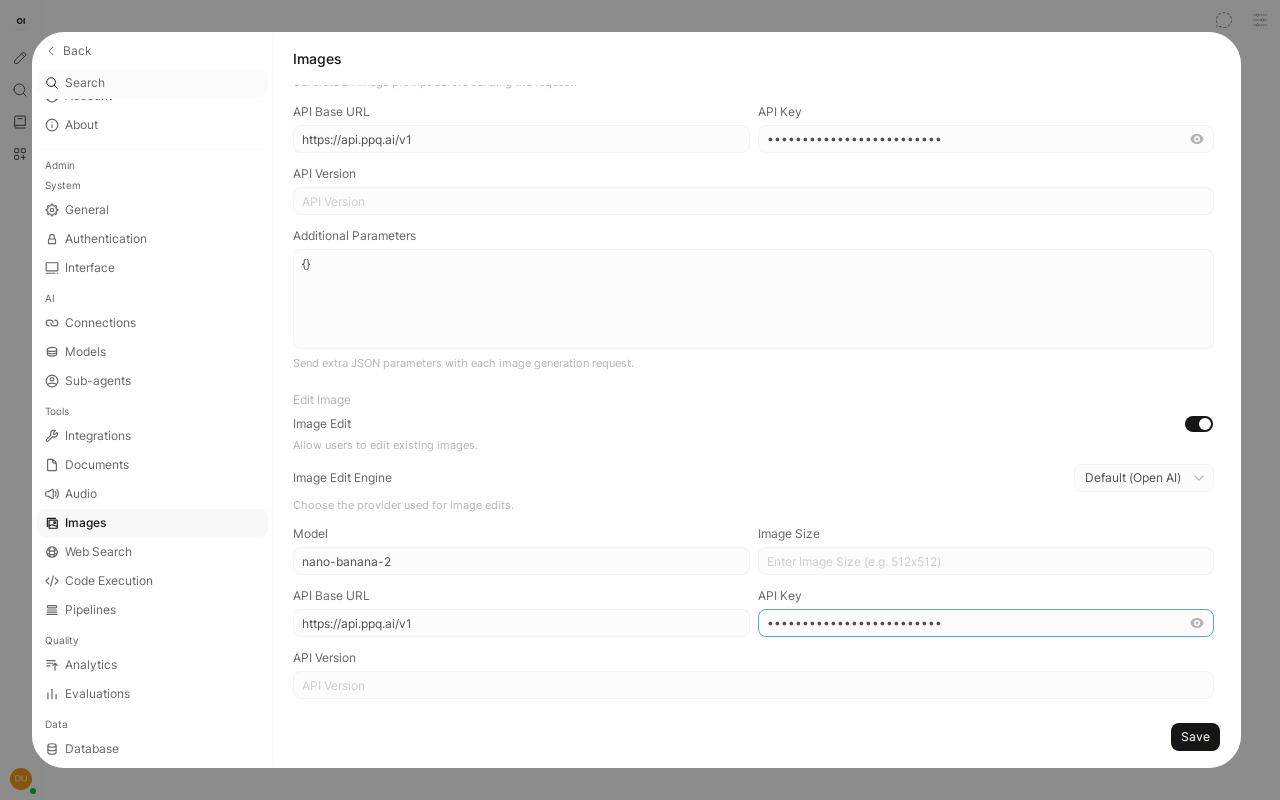Click the monitor icon beside Interface
This screenshot has height=800, width=1280.
[52, 268]
